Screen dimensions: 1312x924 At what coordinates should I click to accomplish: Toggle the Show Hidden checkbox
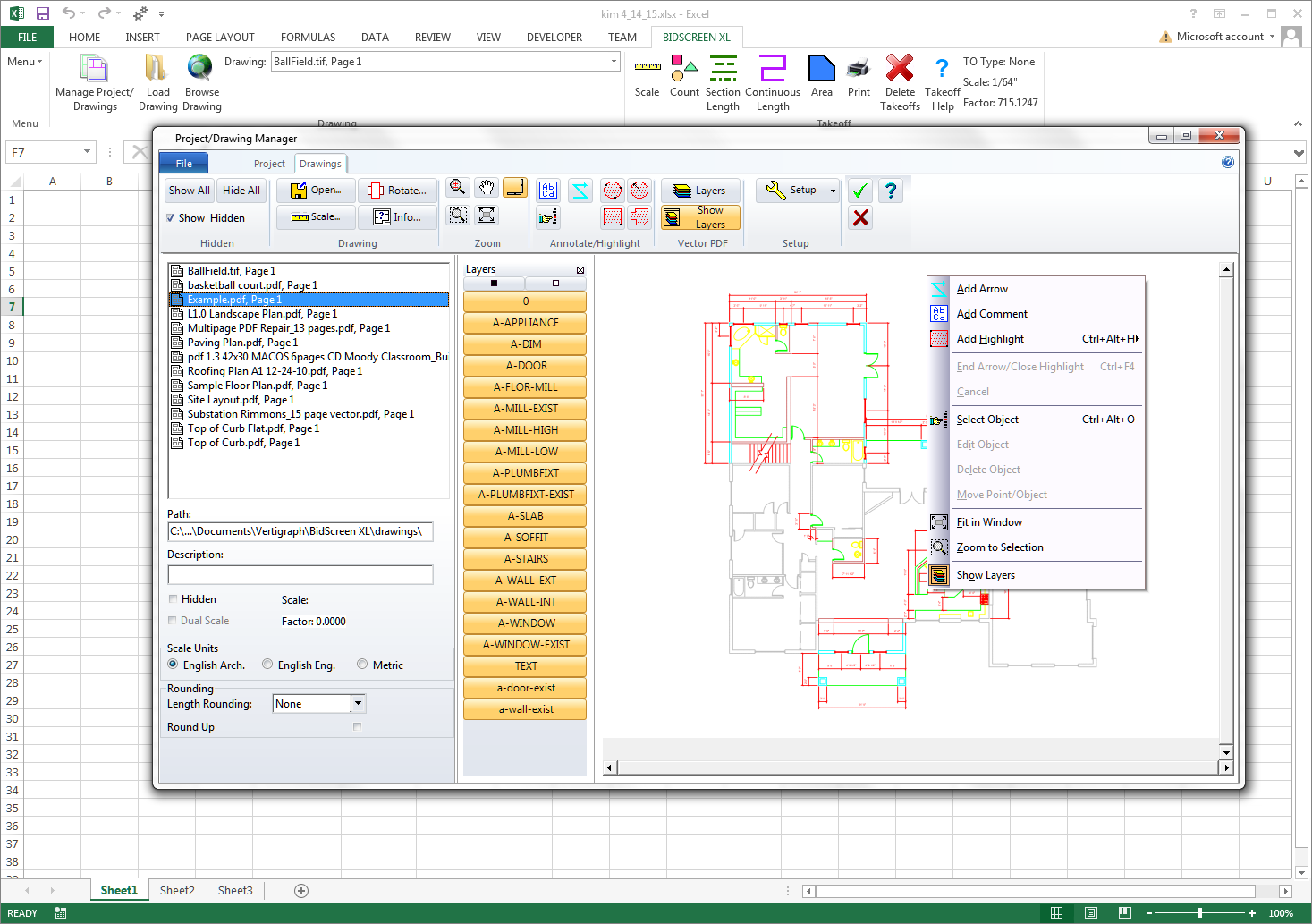click(x=170, y=218)
